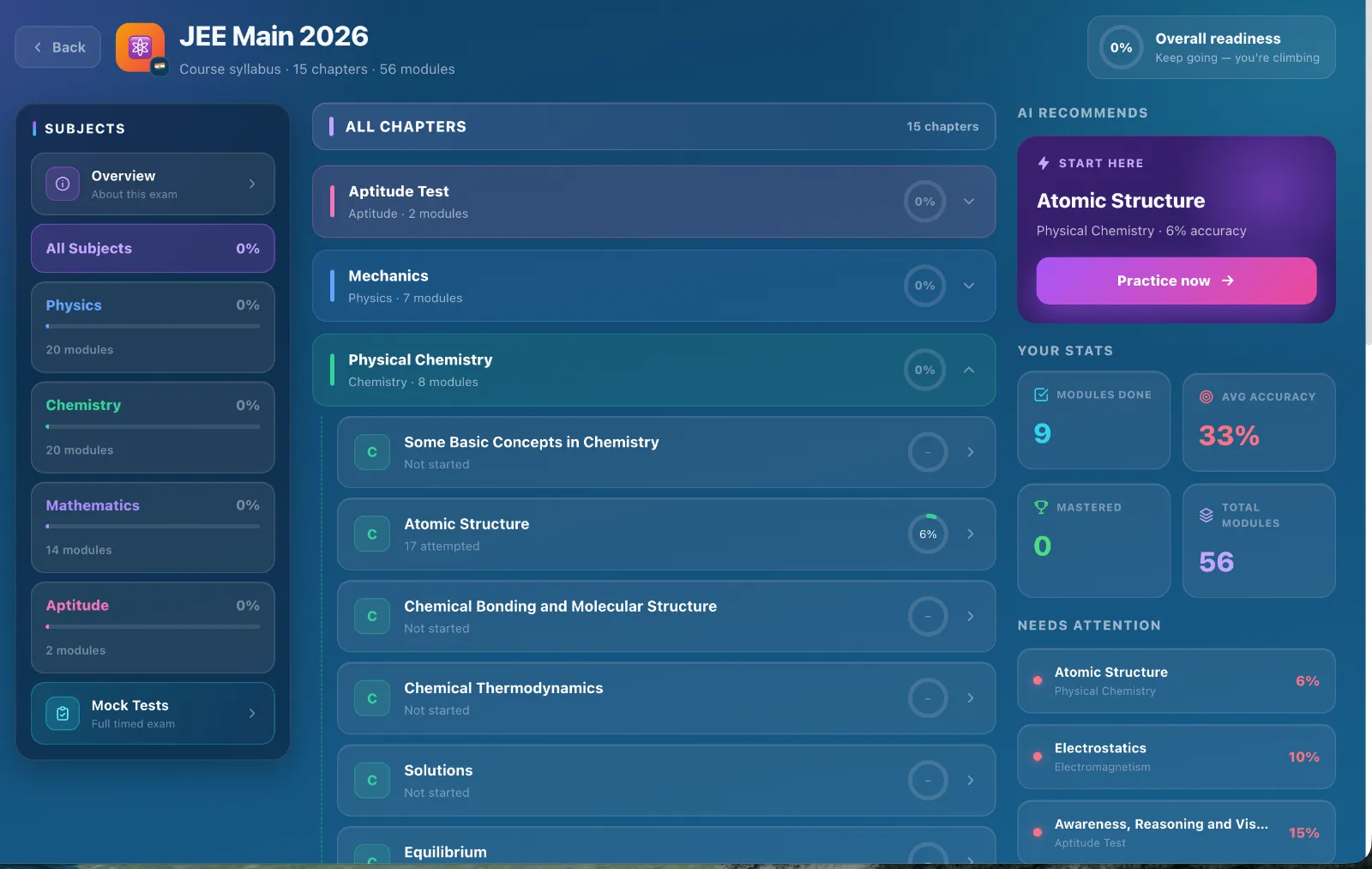Screen dimensions: 1372x869
Task: Select the Chemistry subject
Action: pos(153,427)
